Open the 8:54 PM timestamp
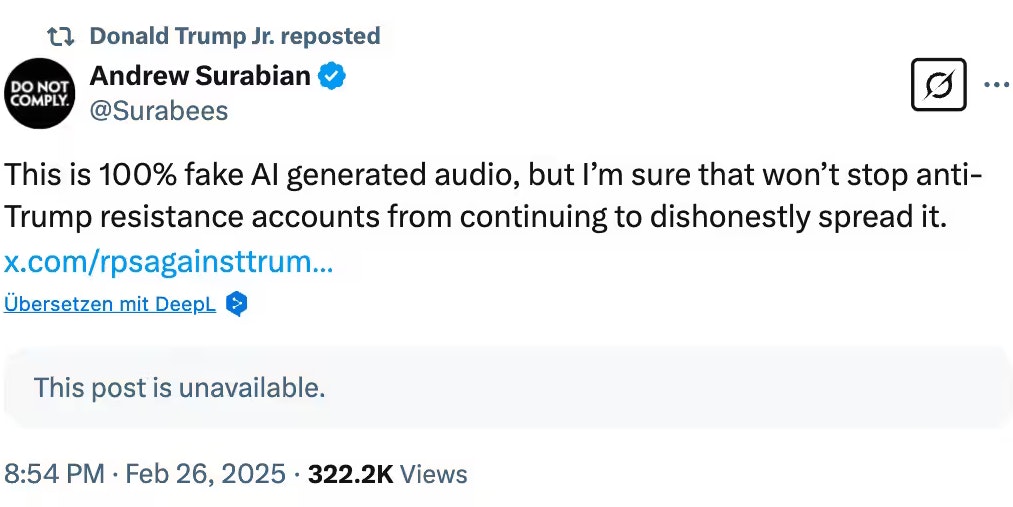 point(54,473)
